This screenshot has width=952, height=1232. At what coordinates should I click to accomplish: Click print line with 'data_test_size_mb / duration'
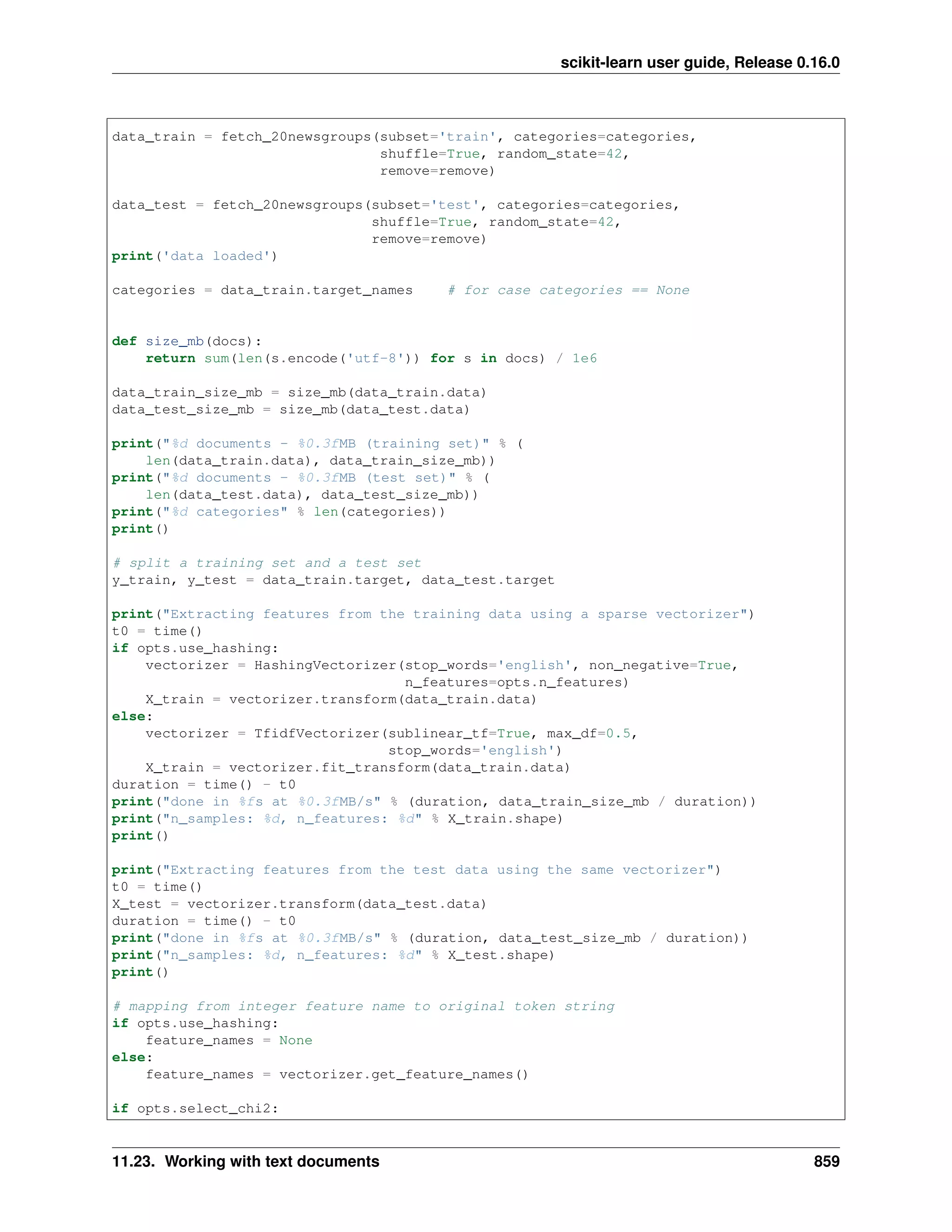point(430,938)
